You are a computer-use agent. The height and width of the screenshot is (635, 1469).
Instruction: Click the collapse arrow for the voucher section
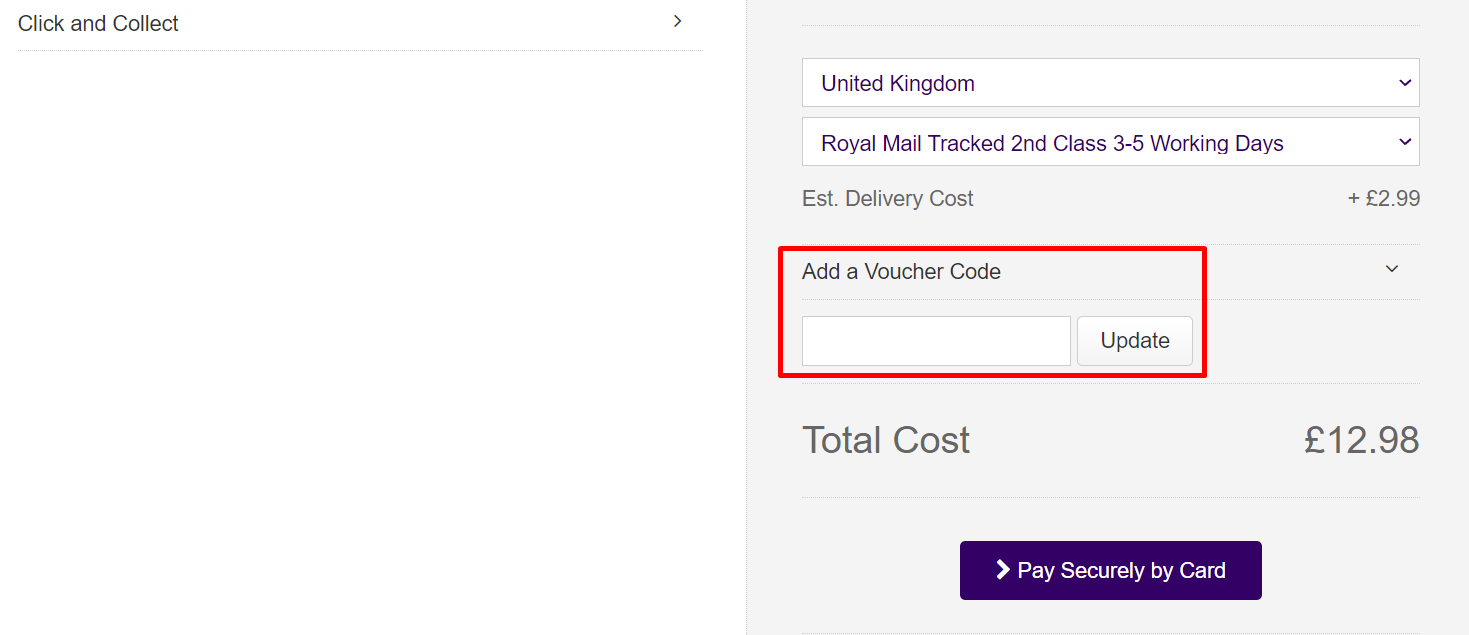[1391, 268]
